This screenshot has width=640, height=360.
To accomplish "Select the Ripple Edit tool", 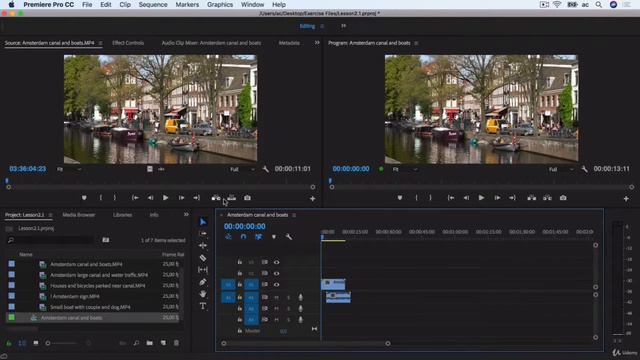I will [x=203, y=246].
